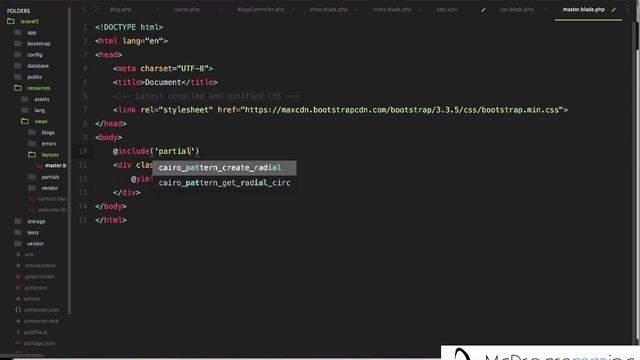Open the welcome.blade file in sidebar
Viewport: 640px width, 360px height.
pyautogui.click(x=52, y=210)
